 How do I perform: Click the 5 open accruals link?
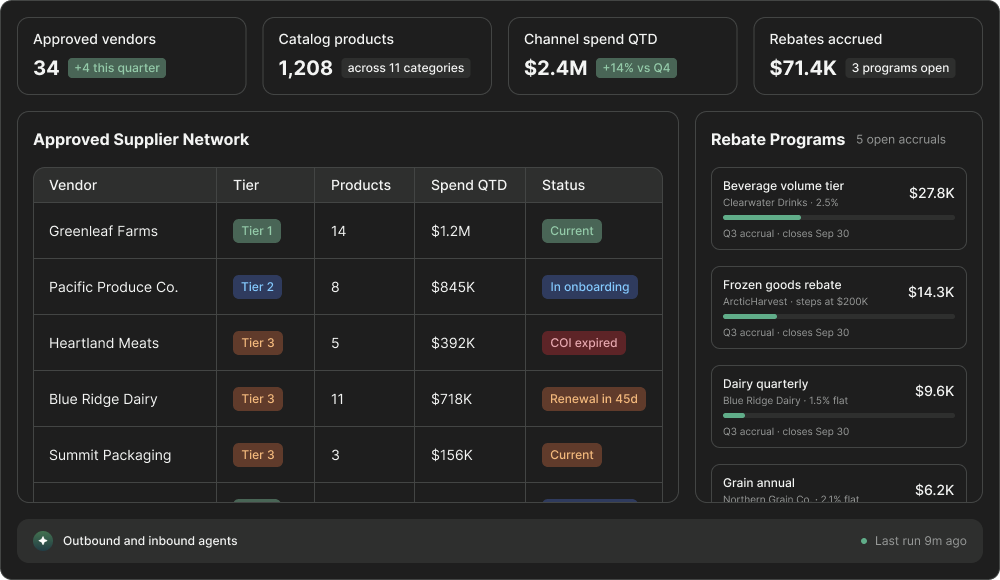pos(901,139)
